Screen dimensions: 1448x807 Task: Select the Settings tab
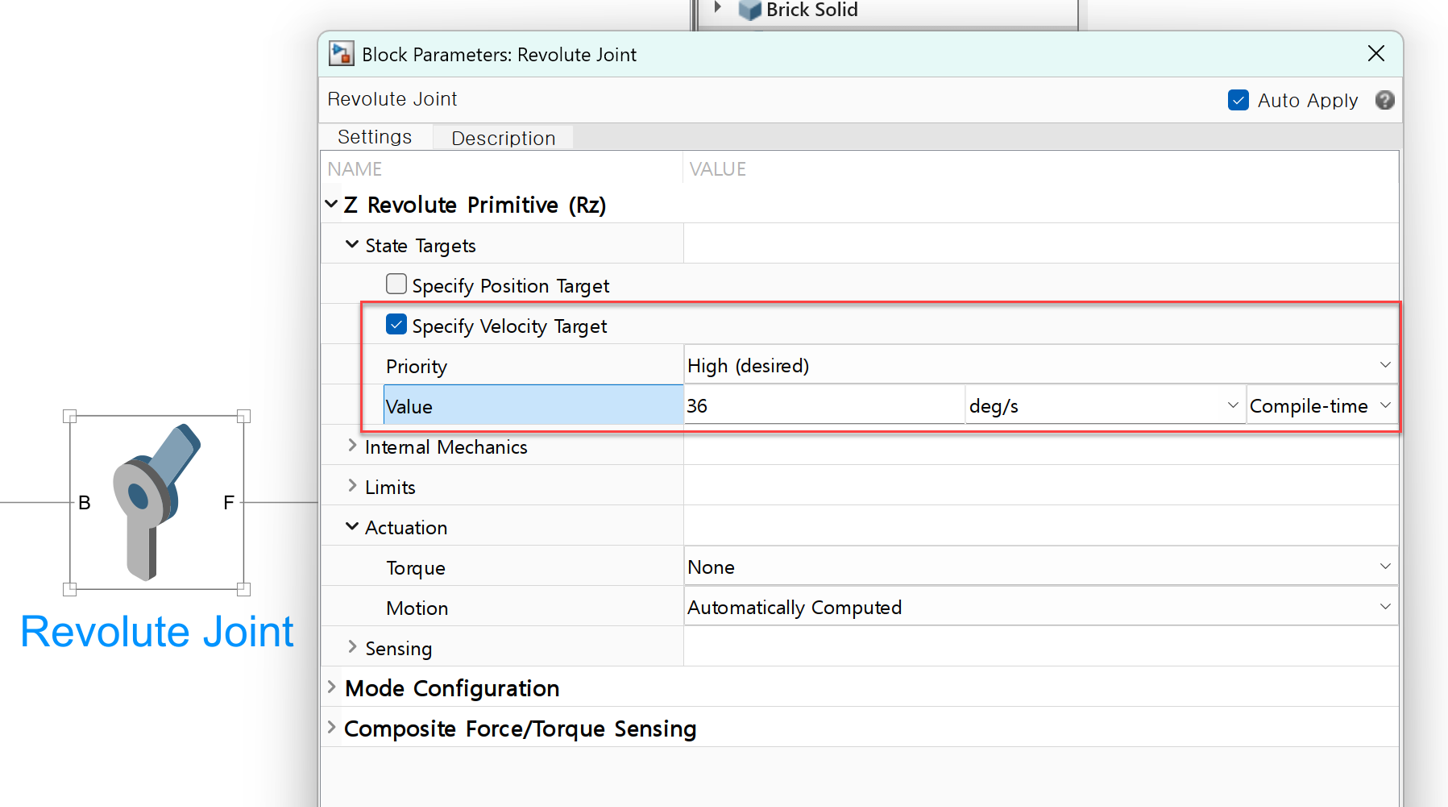coord(375,137)
